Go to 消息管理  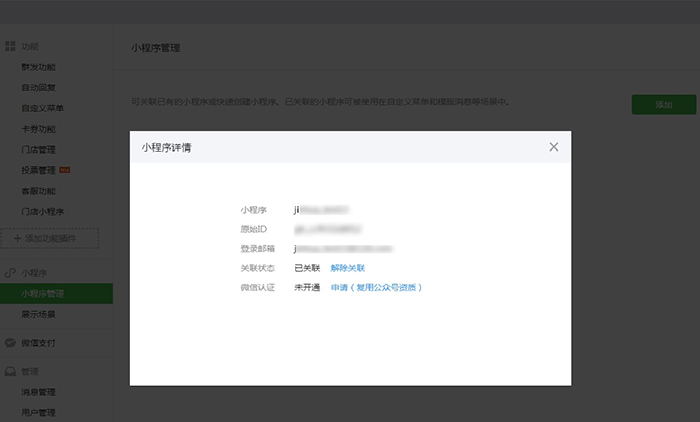[38, 392]
